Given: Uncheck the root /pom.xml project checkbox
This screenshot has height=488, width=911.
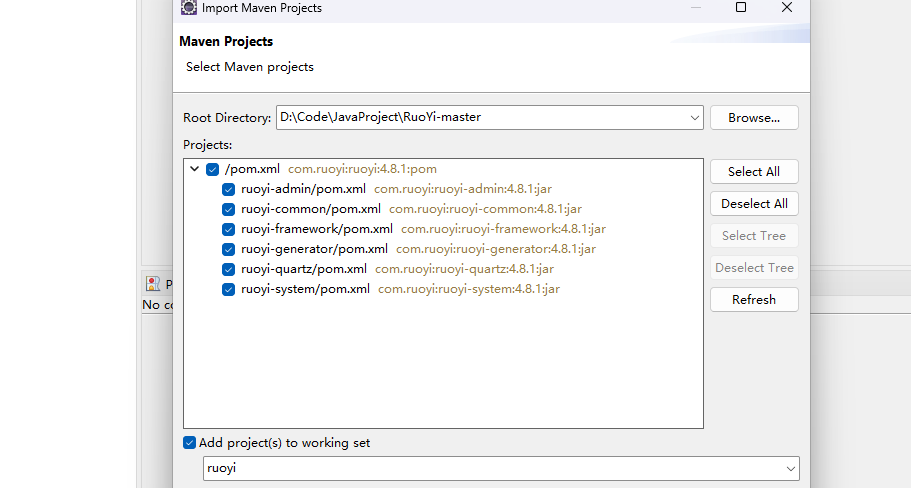Looking at the screenshot, I should click(213, 170).
